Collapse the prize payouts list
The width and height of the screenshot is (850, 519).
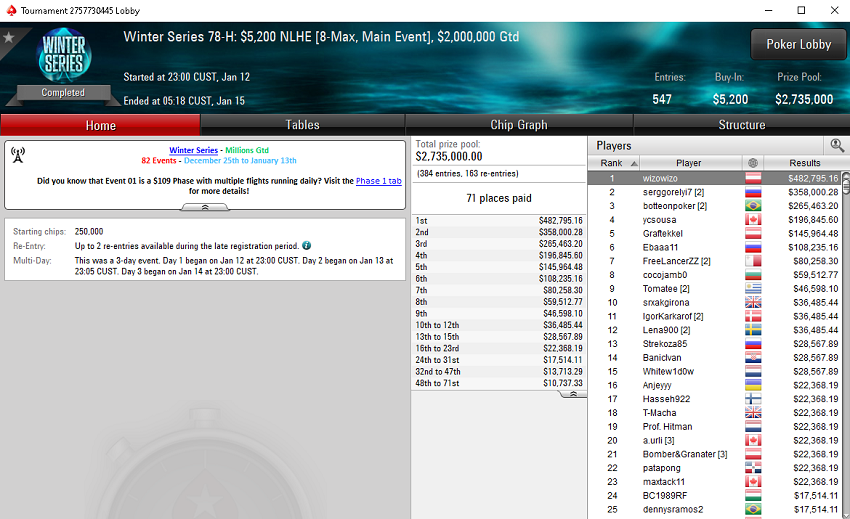point(573,394)
